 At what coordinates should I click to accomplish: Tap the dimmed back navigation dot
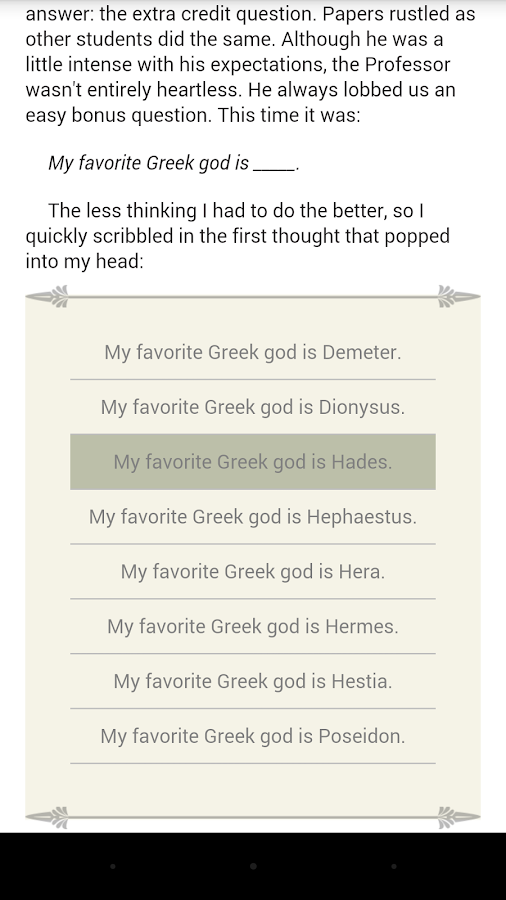(x=112, y=866)
